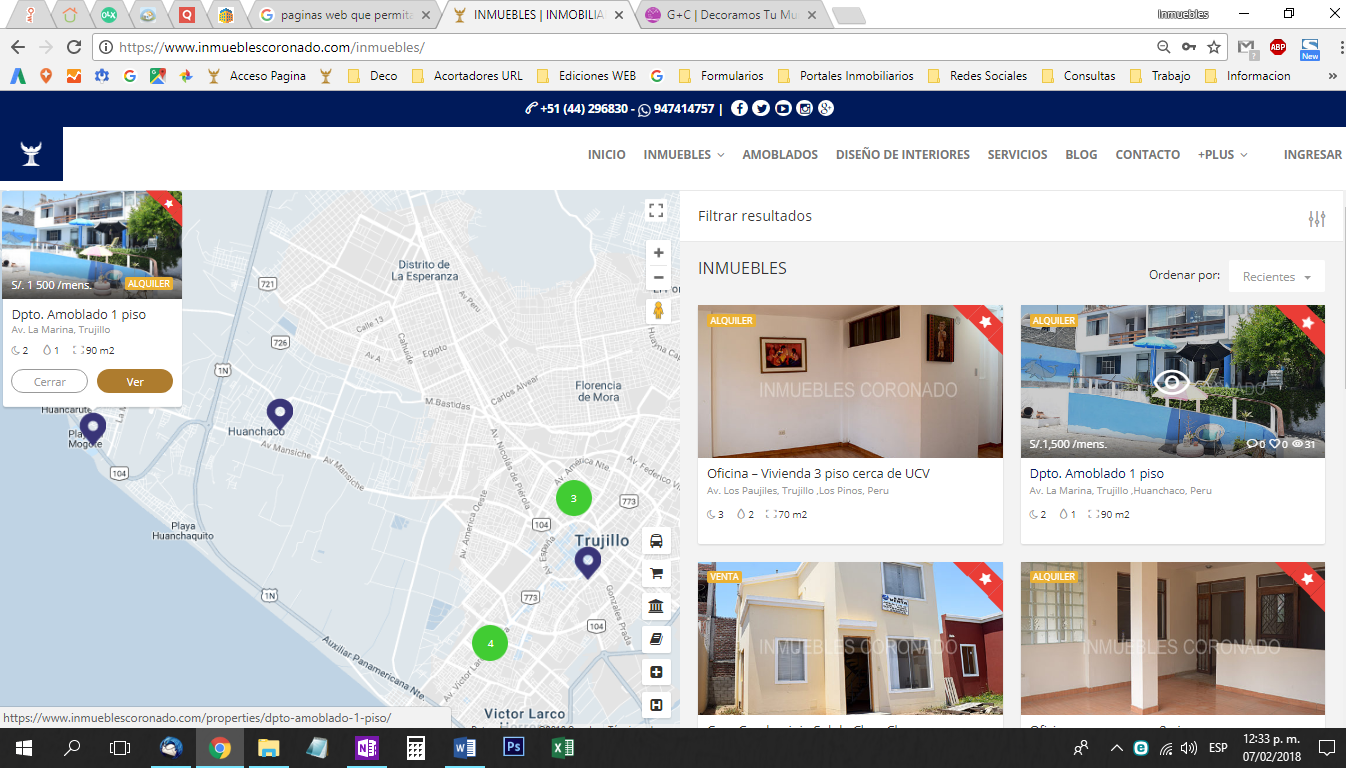The width and height of the screenshot is (1346, 768).
Task: Open the Recientes sort dropdown
Action: click(1277, 277)
